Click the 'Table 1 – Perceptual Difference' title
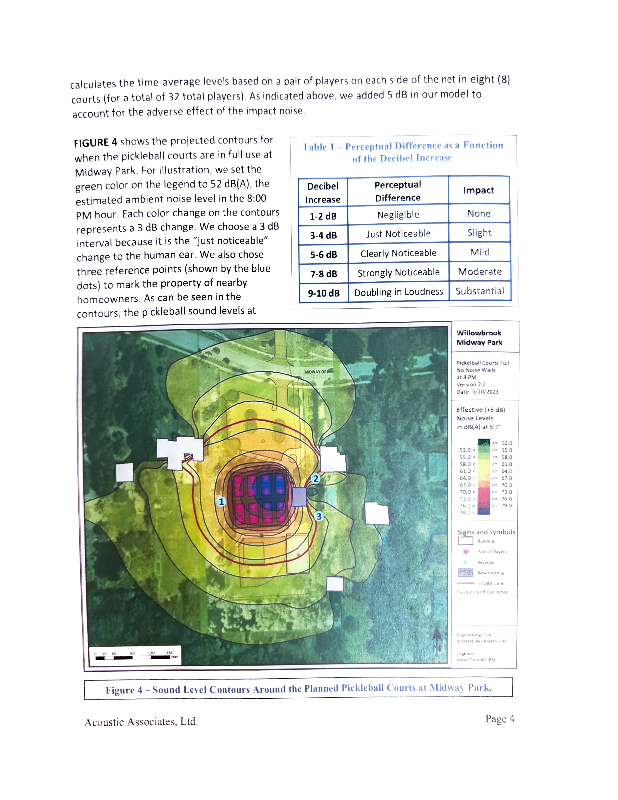 tap(403, 152)
